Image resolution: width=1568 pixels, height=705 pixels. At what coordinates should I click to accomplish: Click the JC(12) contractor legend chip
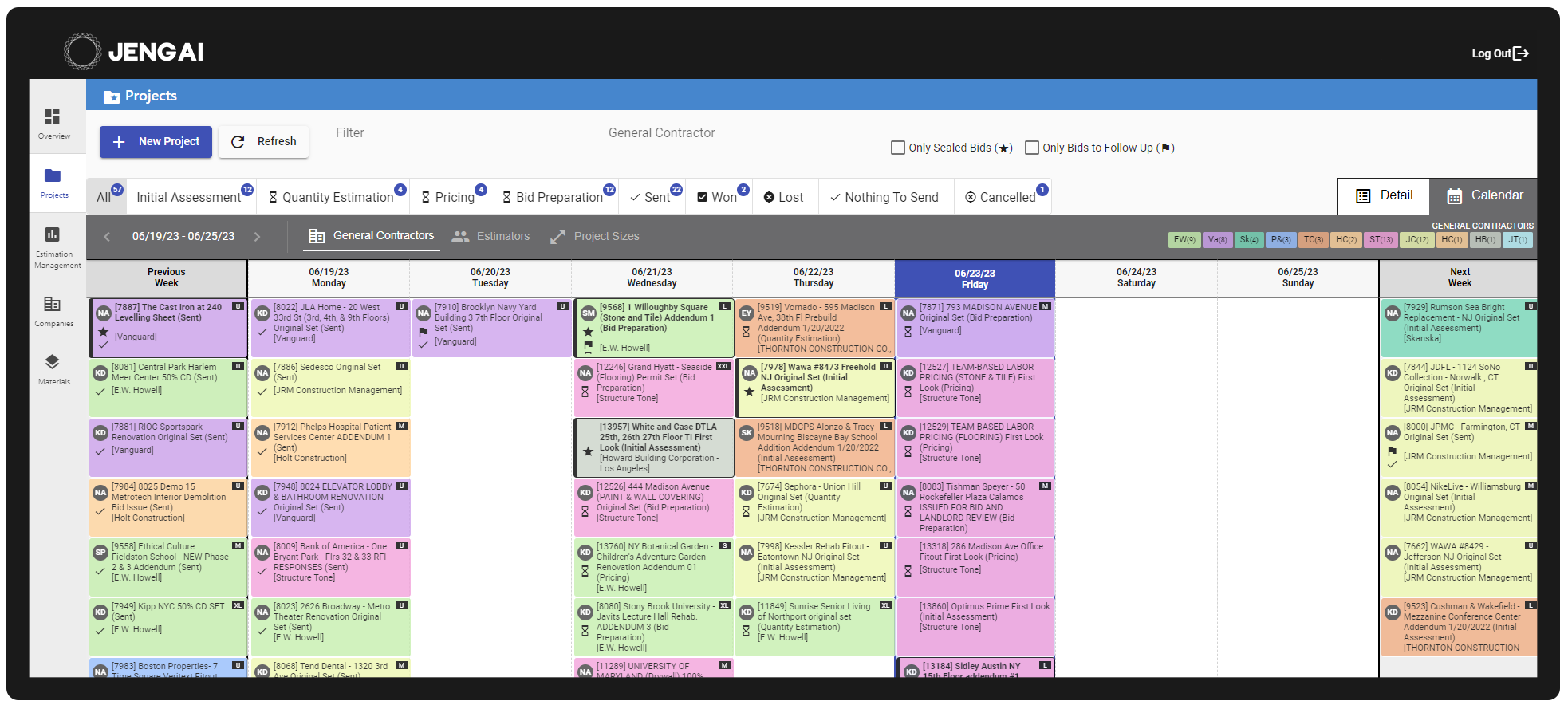(1416, 240)
